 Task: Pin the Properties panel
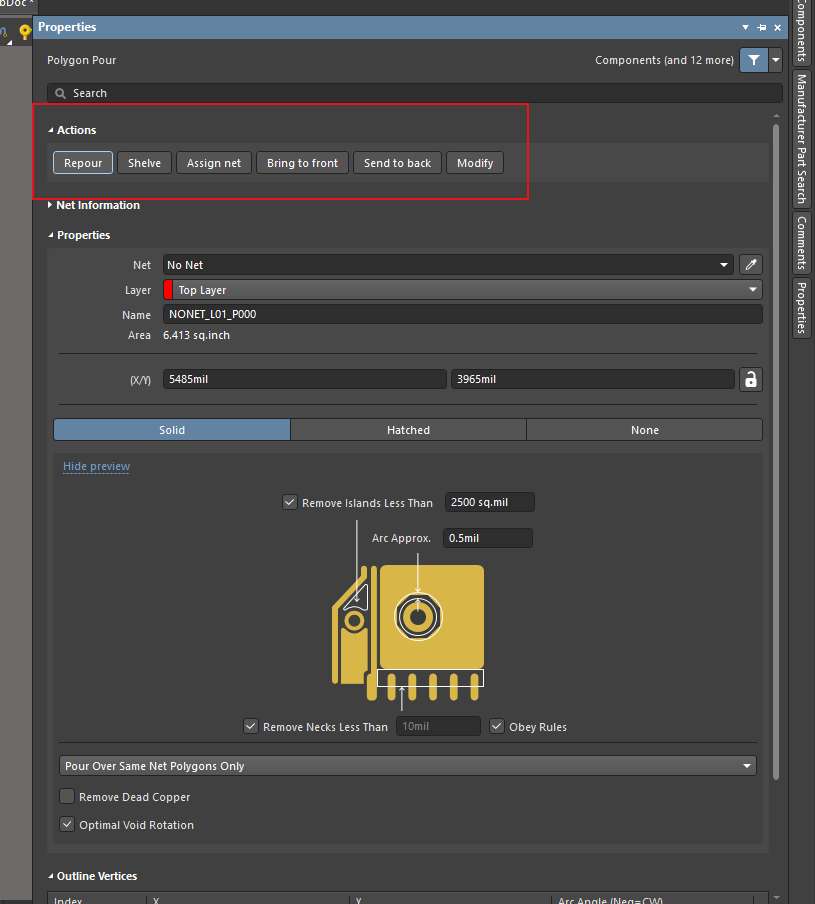pos(761,27)
